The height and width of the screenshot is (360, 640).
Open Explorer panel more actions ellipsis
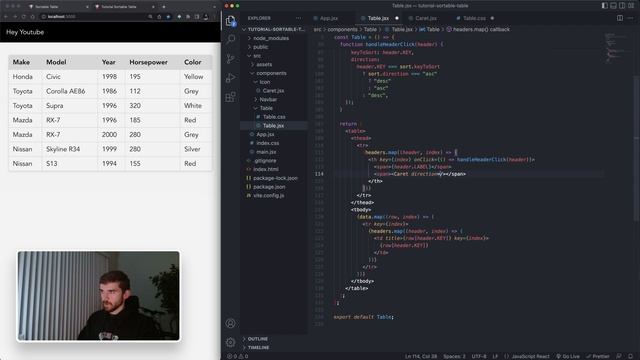pos(298,18)
